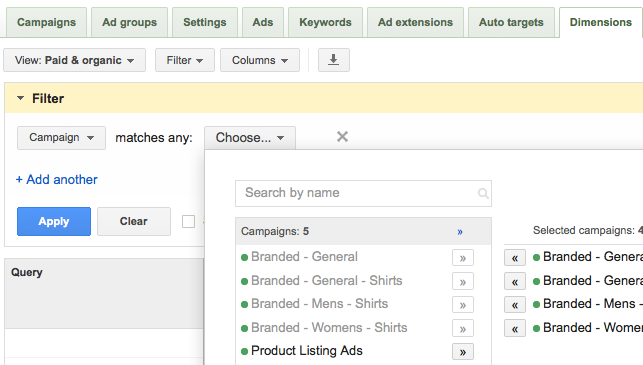Viewport: 643px width, 365px height.
Task: Remove first selected Branded - General with « button
Action: pyautogui.click(x=515, y=258)
